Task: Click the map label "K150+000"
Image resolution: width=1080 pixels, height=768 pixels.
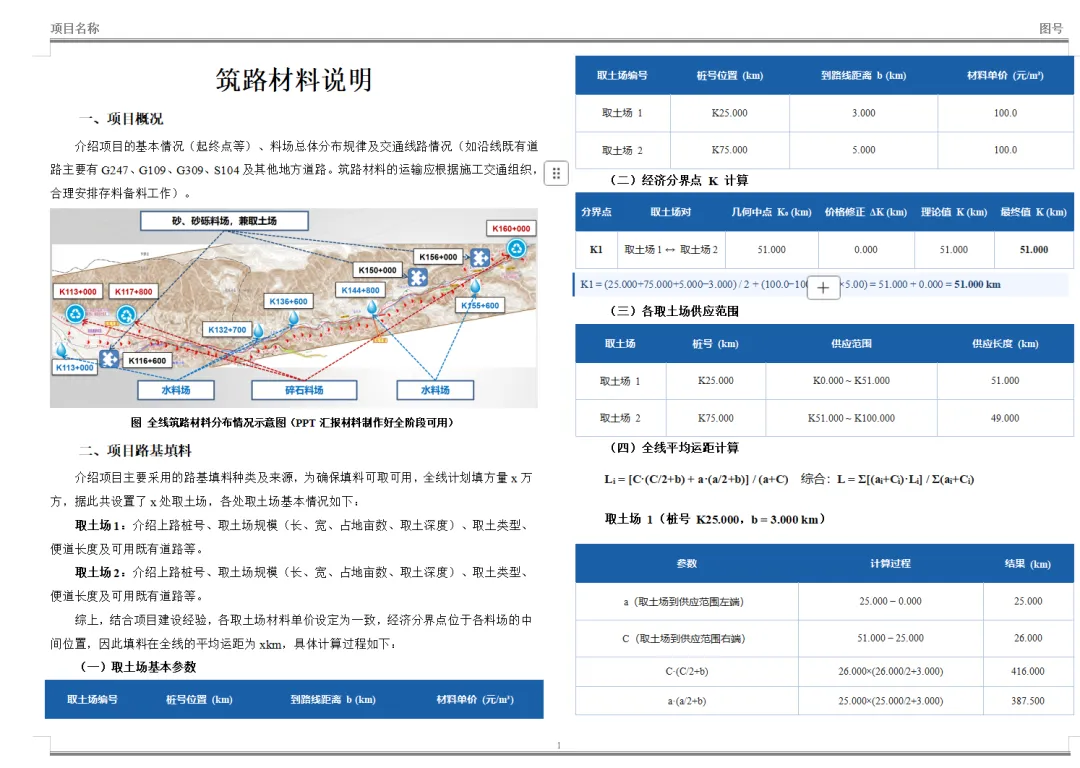Action: (377, 270)
